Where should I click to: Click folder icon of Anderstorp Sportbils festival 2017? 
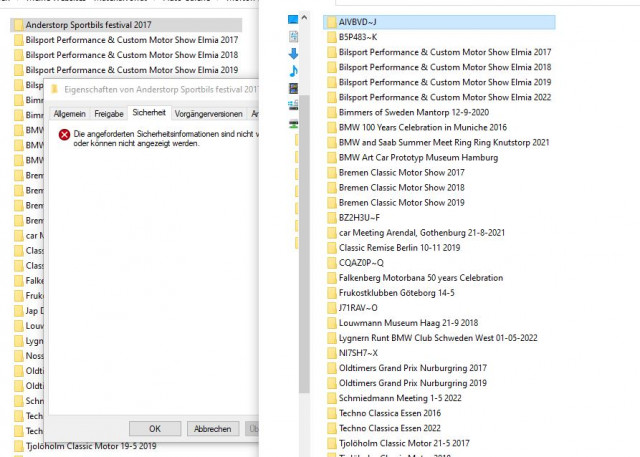[x=18, y=25]
